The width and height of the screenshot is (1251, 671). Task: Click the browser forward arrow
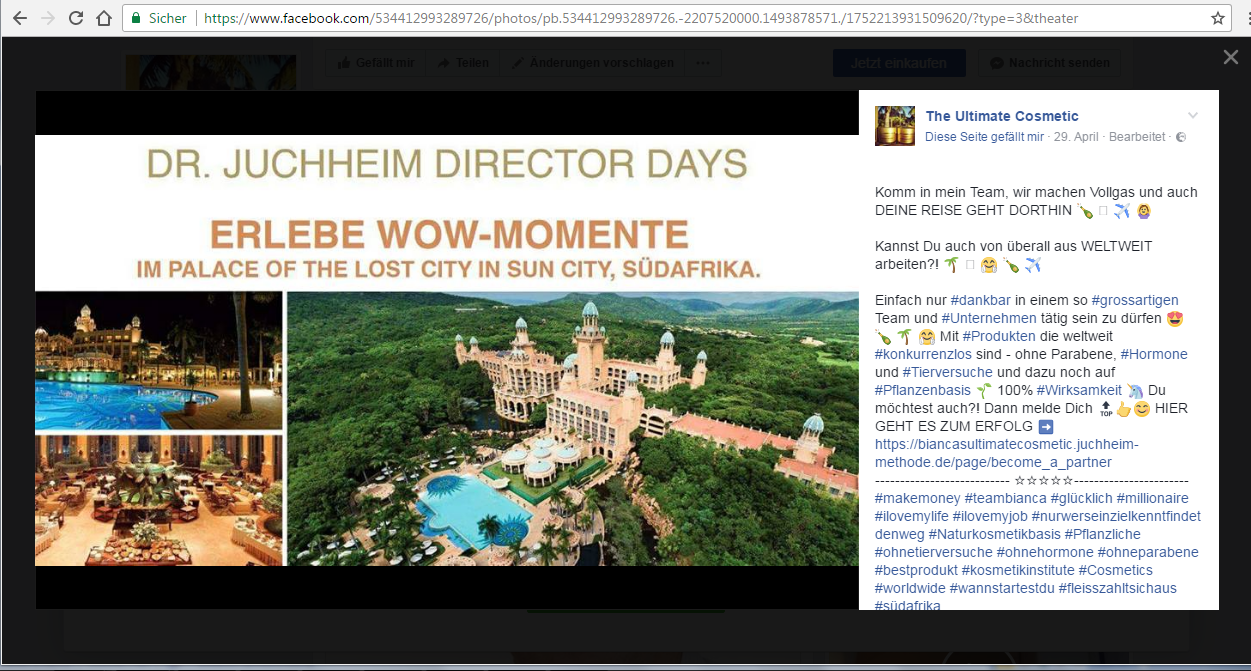coord(47,18)
